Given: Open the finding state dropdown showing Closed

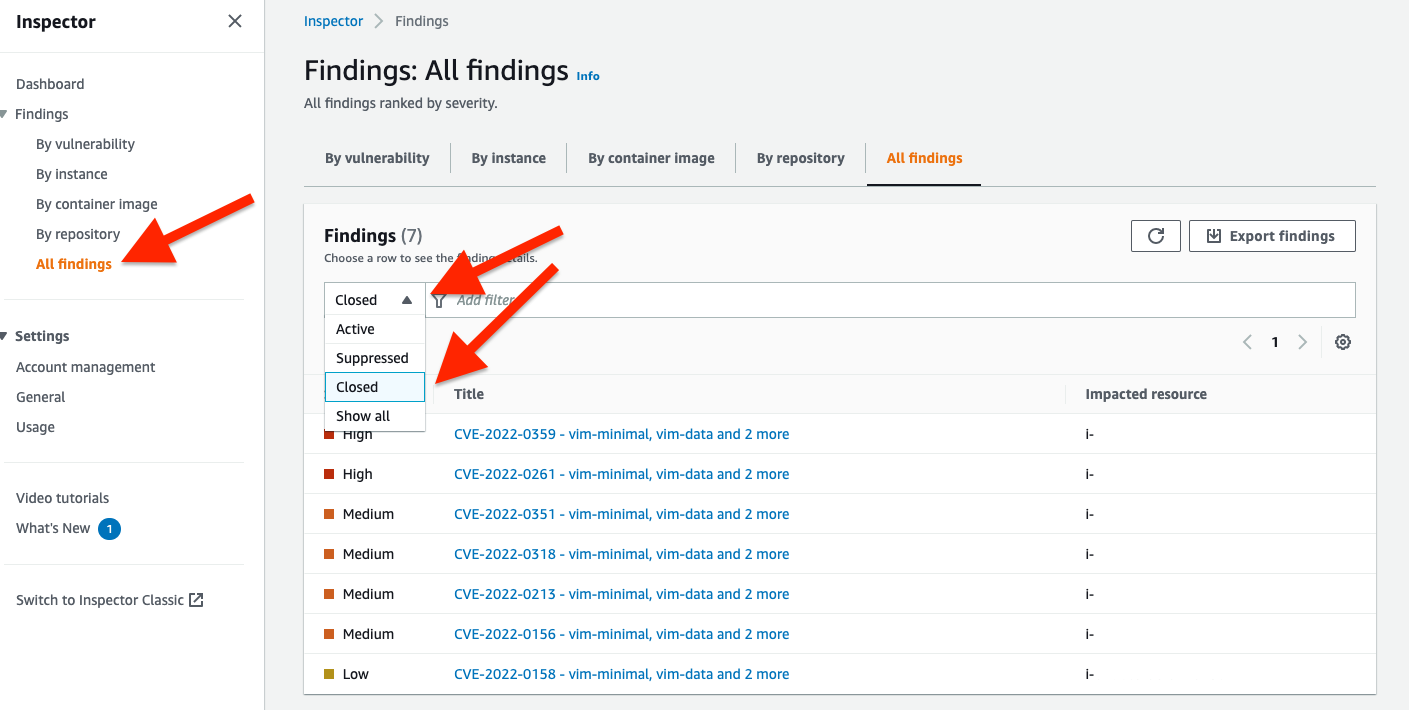Looking at the screenshot, I should pyautogui.click(x=374, y=299).
